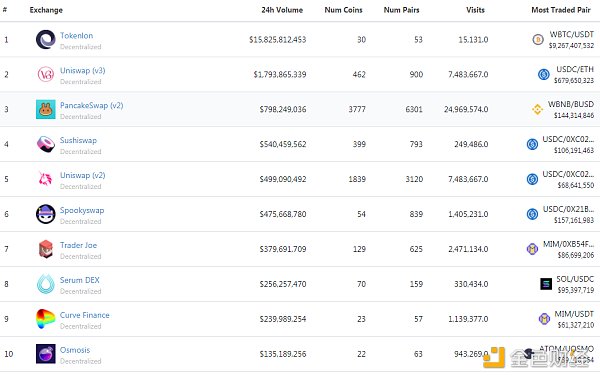Sort by 24h Volume column header

282,10
